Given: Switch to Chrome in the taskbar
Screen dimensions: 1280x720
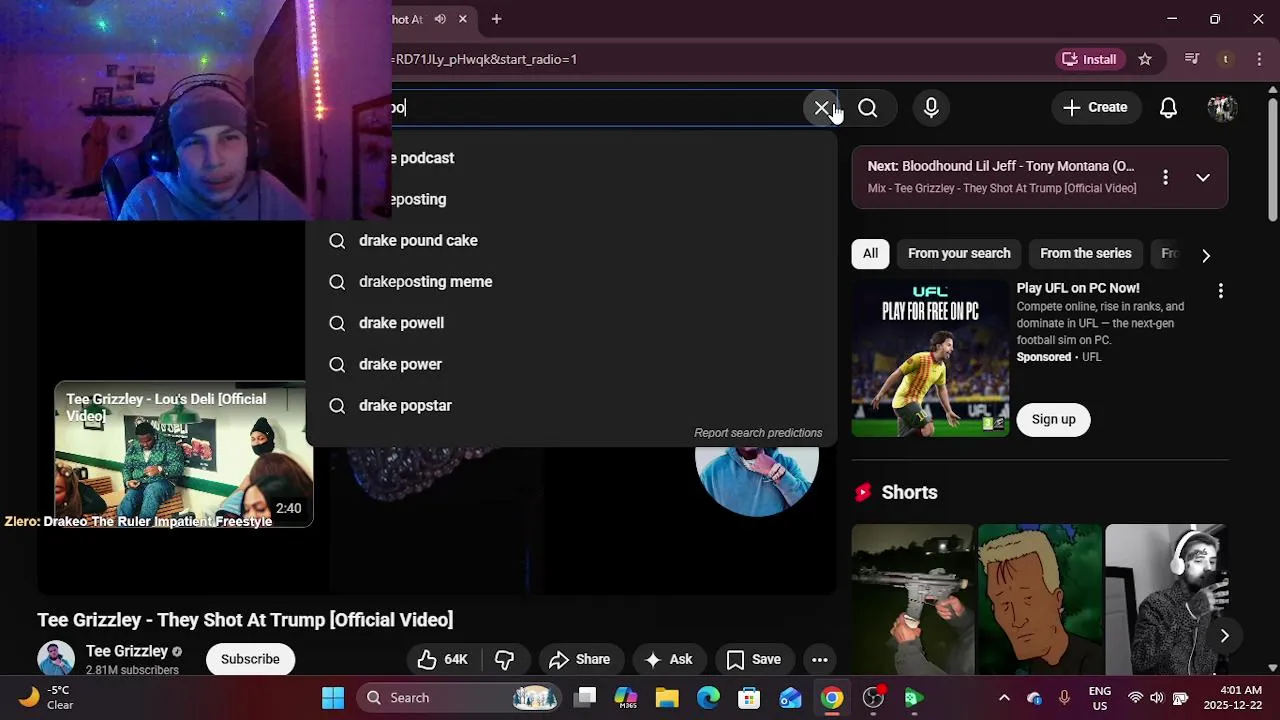Looking at the screenshot, I should (x=831, y=698).
